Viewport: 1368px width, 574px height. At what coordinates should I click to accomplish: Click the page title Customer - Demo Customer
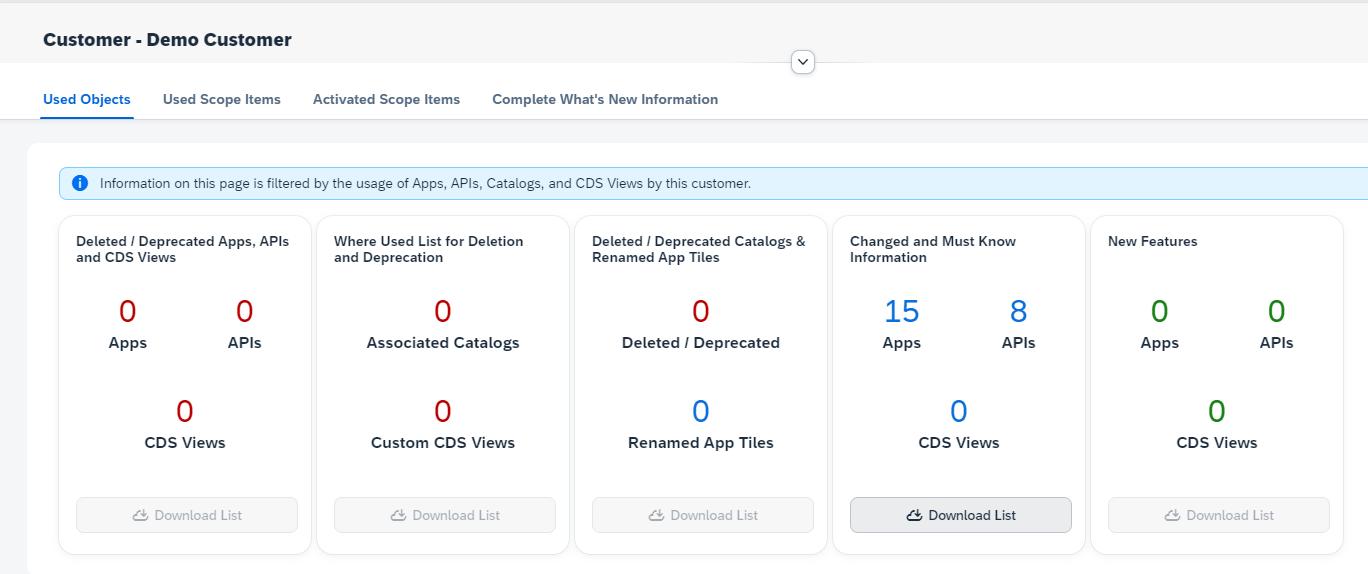[x=167, y=40]
